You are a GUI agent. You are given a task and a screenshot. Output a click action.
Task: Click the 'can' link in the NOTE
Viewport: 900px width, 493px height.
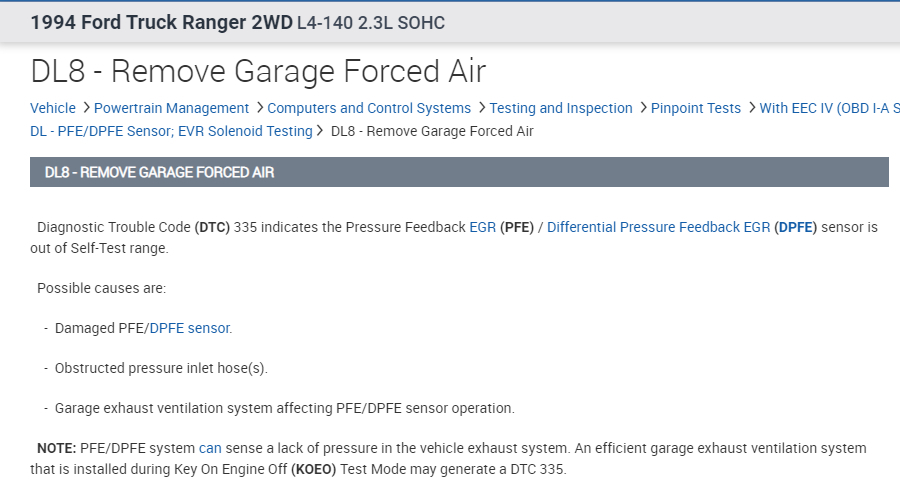tap(210, 448)
